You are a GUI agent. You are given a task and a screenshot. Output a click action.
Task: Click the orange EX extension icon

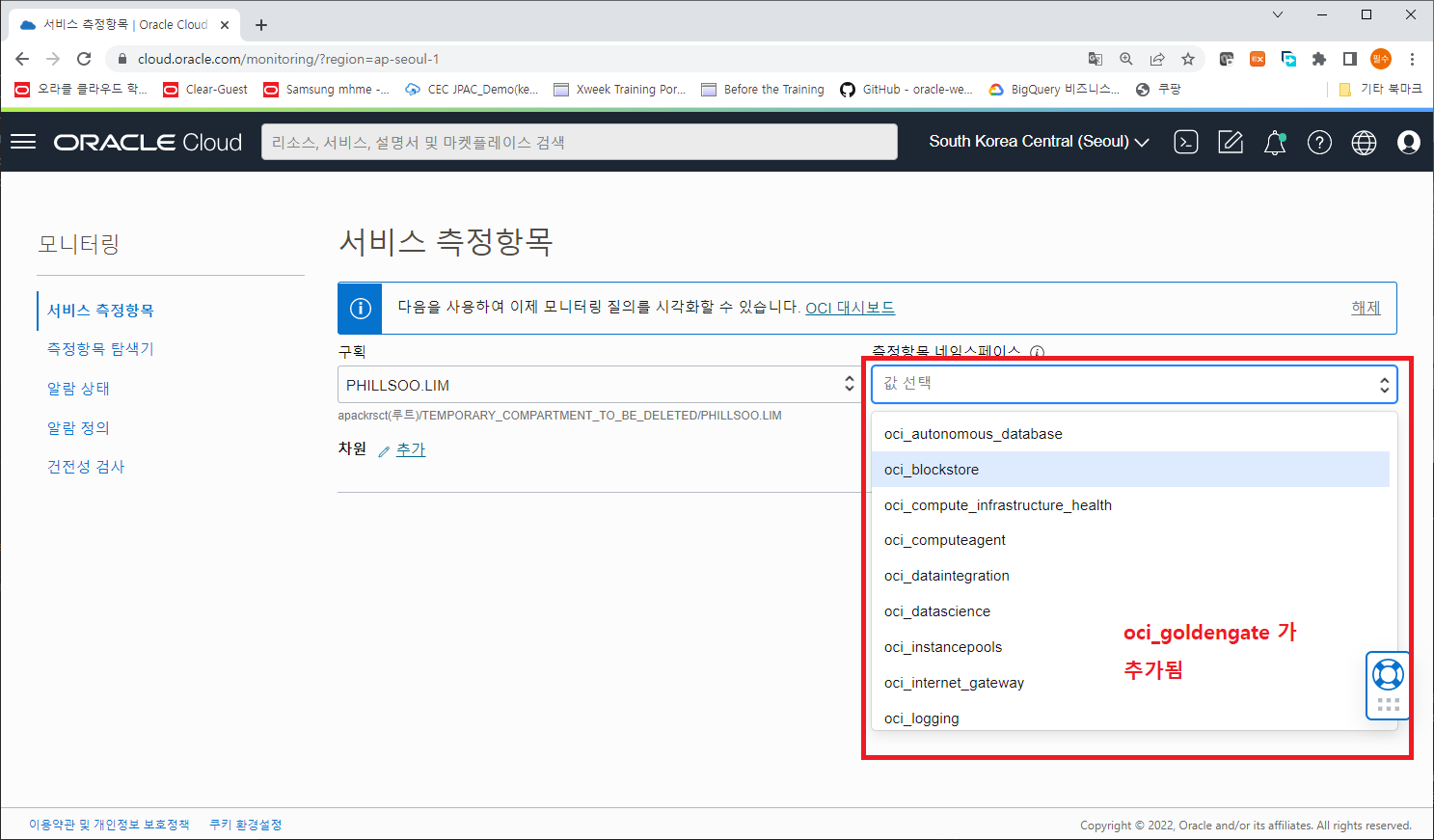tap(1258, 59)
